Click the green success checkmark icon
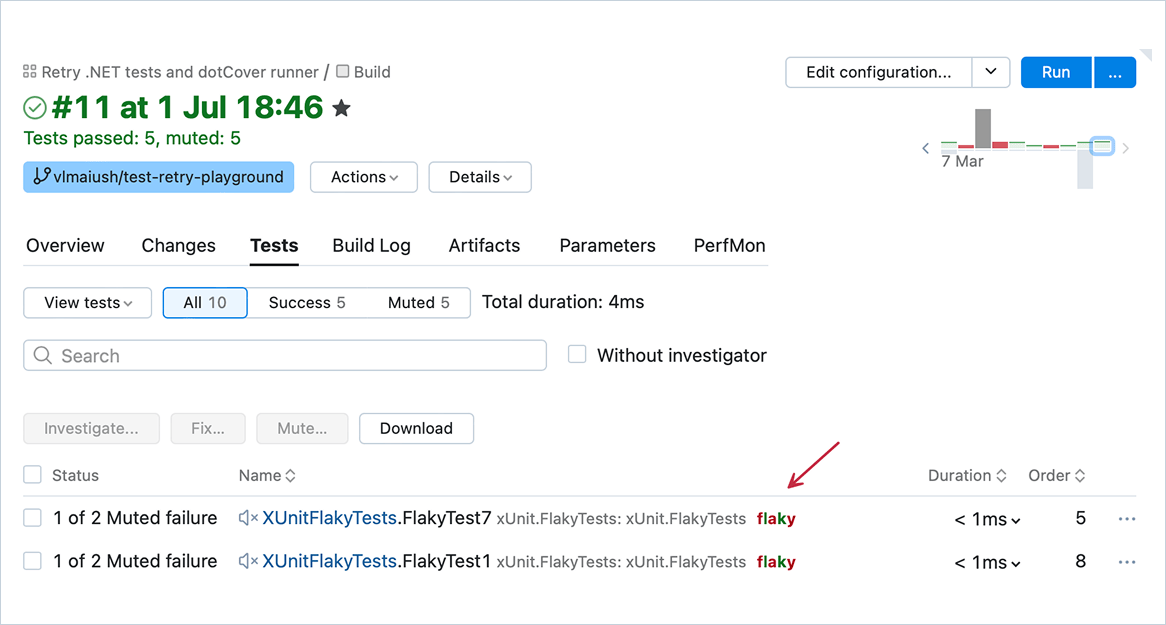The image size is (1166, 625). coord(34,107)
